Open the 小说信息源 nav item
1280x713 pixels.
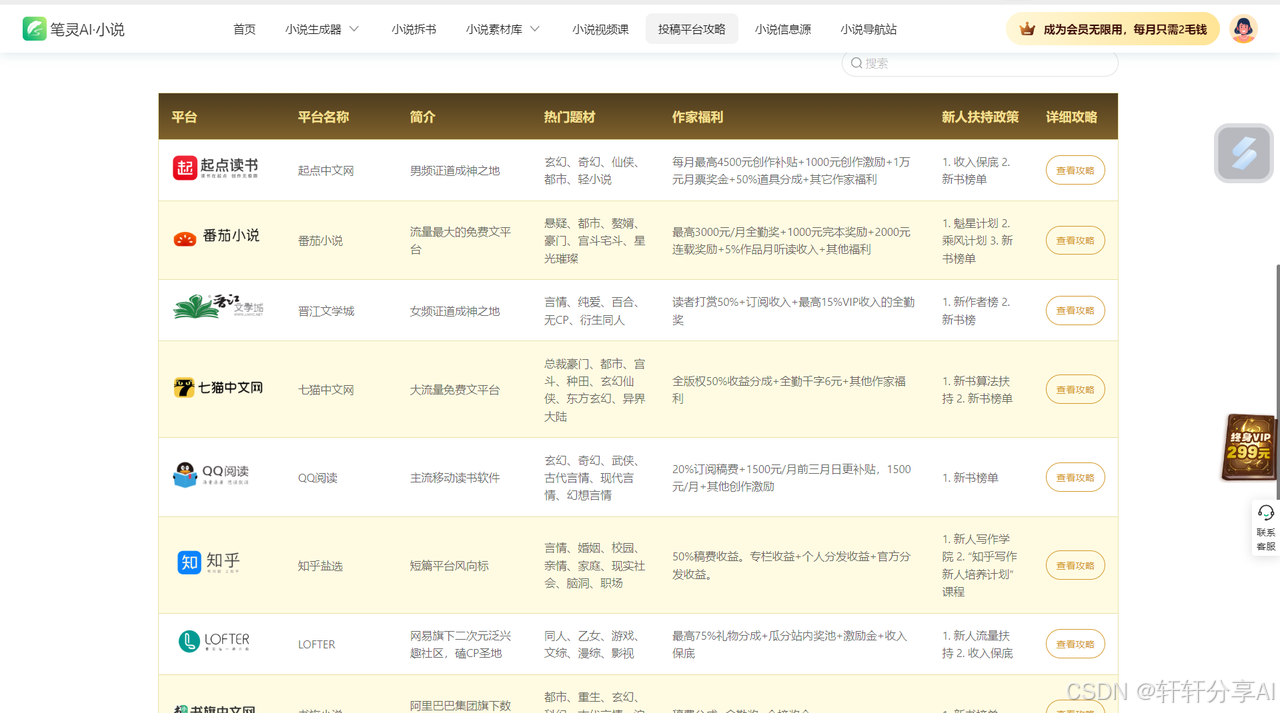(x=783, y=29)
